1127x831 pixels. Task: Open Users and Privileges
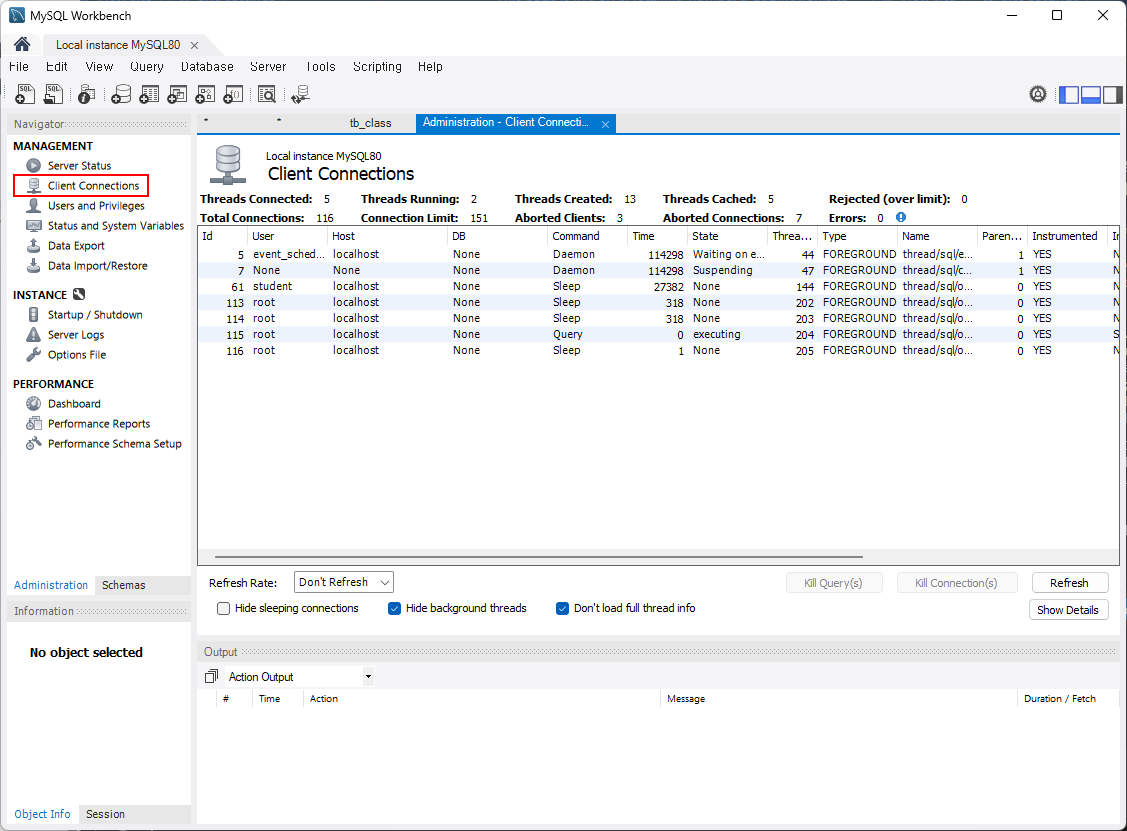pyautogui.click(x=96, y=206)
